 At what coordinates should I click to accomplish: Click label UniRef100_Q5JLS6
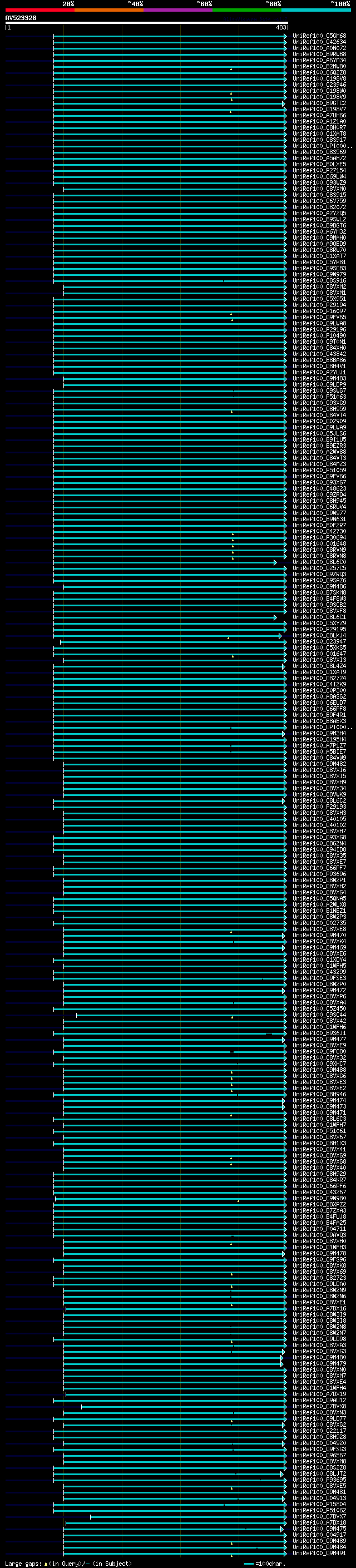319,433
